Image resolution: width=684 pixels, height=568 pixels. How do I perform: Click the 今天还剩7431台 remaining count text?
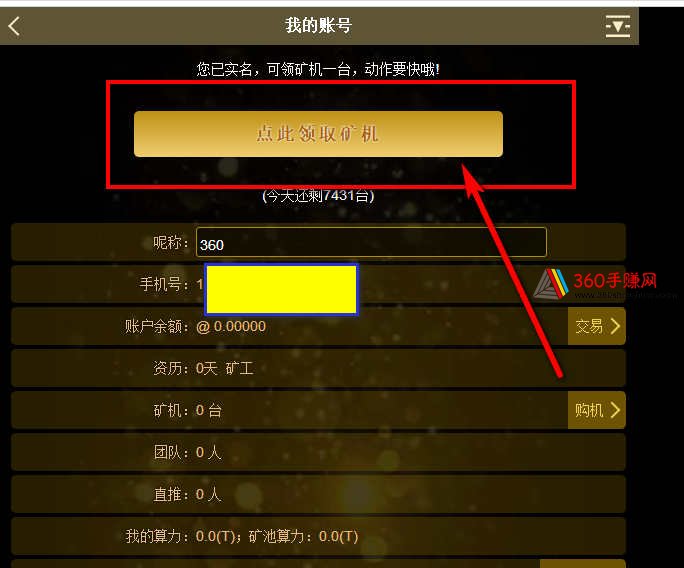pos(318,195)
